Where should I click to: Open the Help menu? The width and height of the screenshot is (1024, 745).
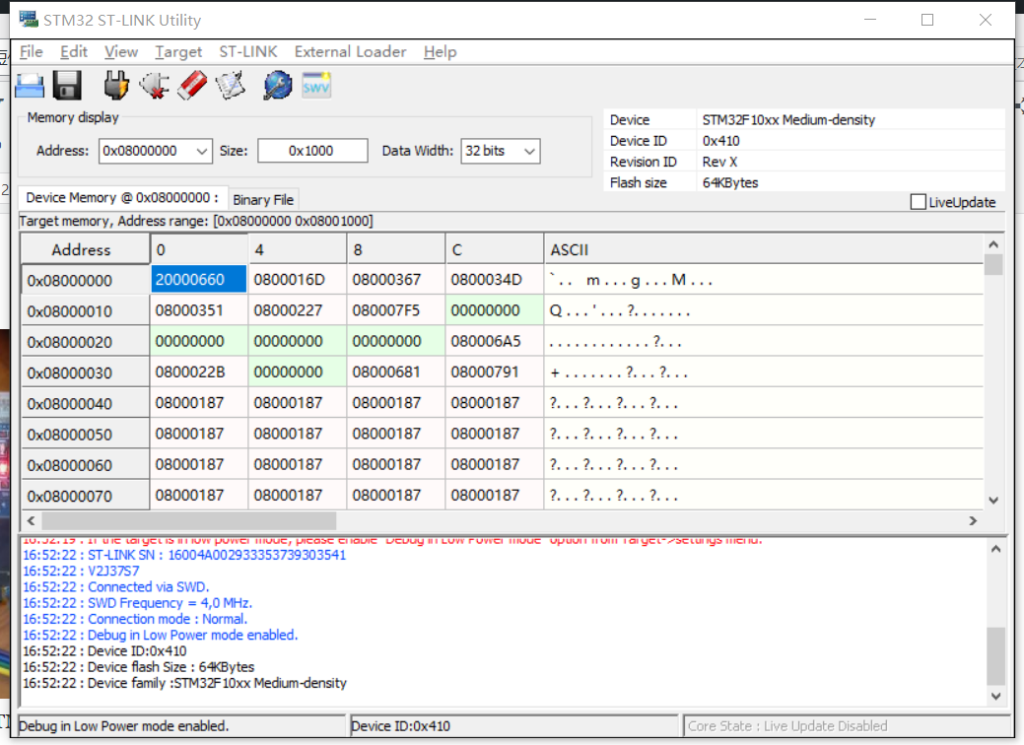[440, 52]
